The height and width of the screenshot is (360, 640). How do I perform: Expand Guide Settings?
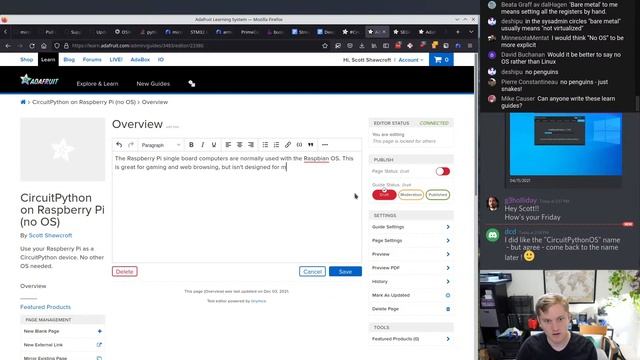[x=411, y=227]
